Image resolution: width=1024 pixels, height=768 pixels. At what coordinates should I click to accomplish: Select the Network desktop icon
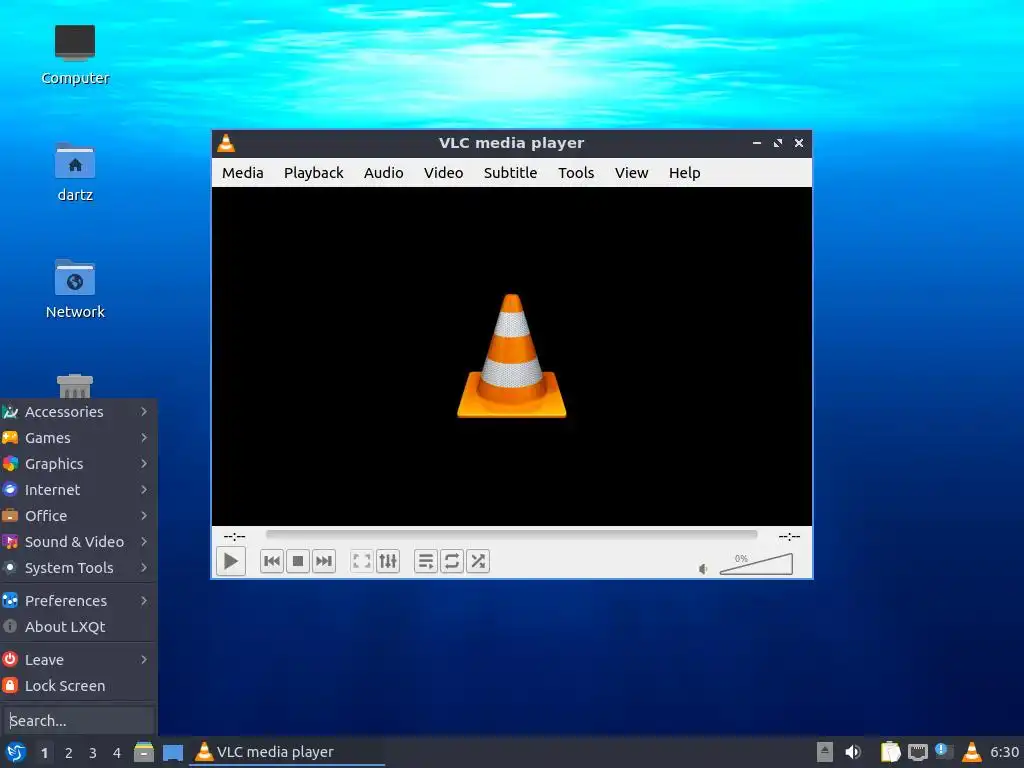click(75, 289)
